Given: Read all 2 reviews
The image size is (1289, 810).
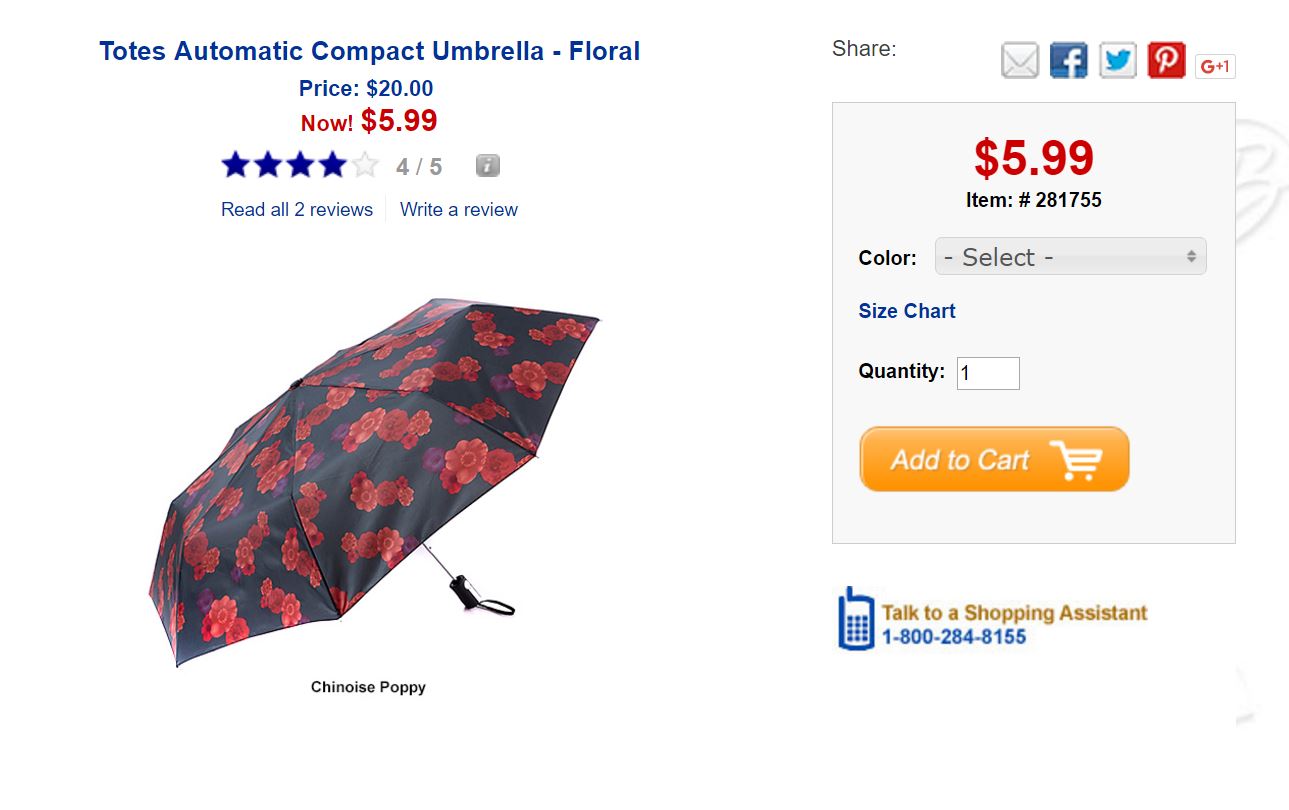Looking at the screenshot, I should [297, 210].
